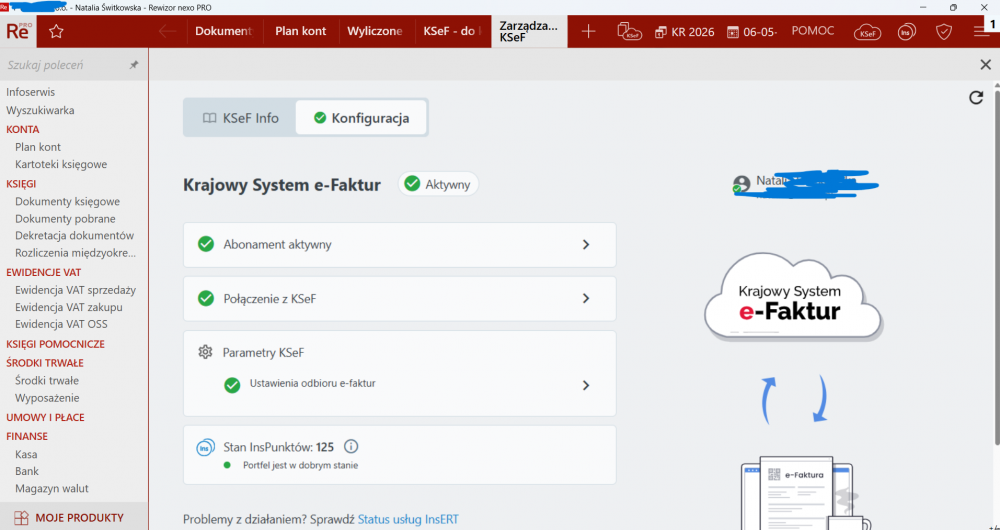This screenshot has width=1000, height=530.
Task: Expand the Połączenie z KSeF chevron
Action: tap(586, 298)
